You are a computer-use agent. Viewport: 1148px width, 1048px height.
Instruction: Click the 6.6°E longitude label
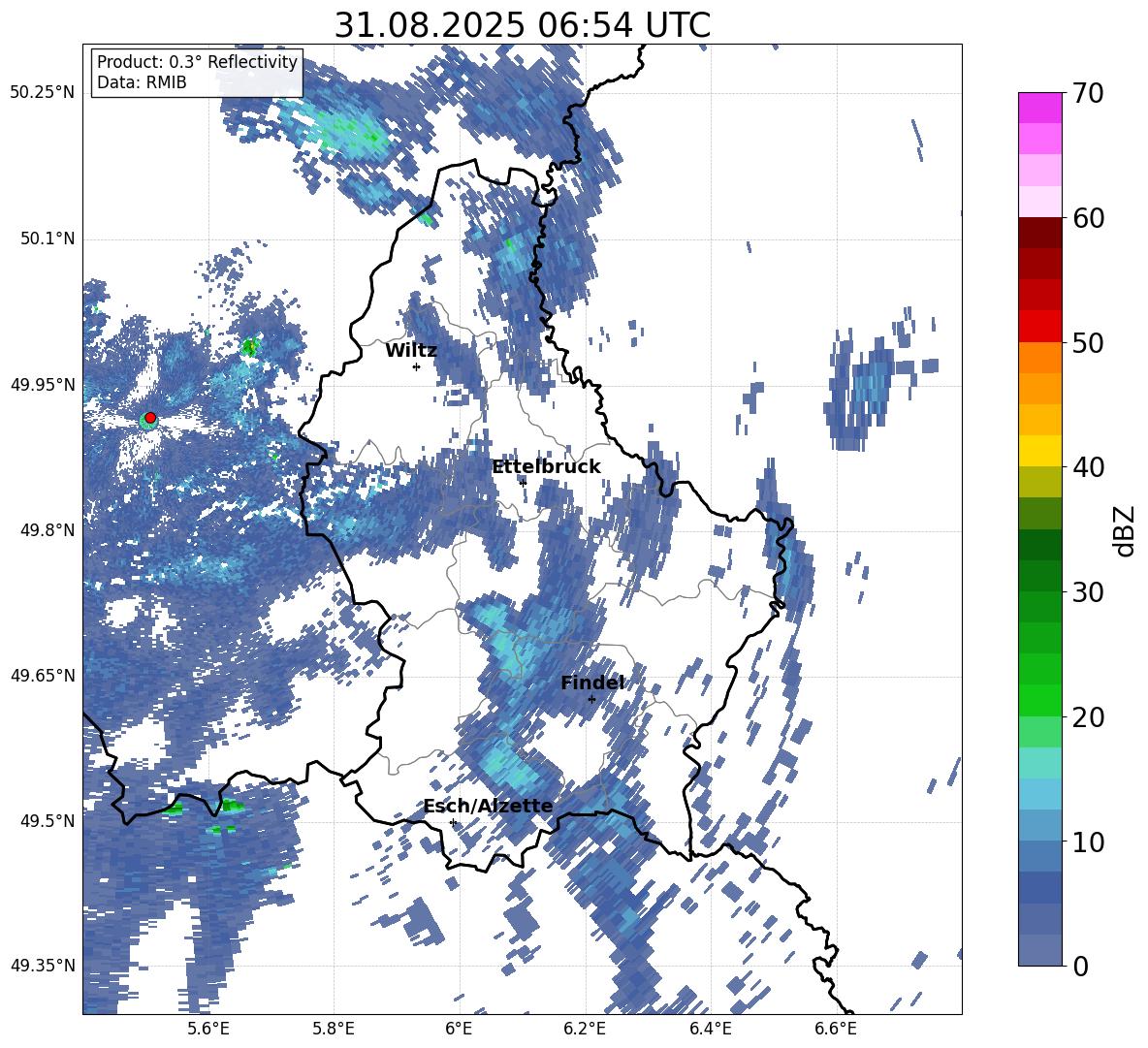(x=836, y=1029)
